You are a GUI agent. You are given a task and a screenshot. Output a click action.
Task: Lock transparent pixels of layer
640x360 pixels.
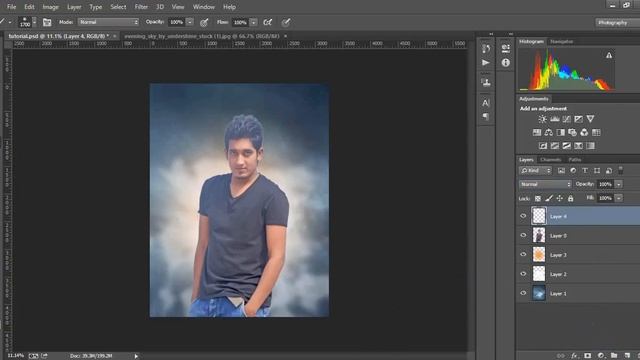coord(538,198)
